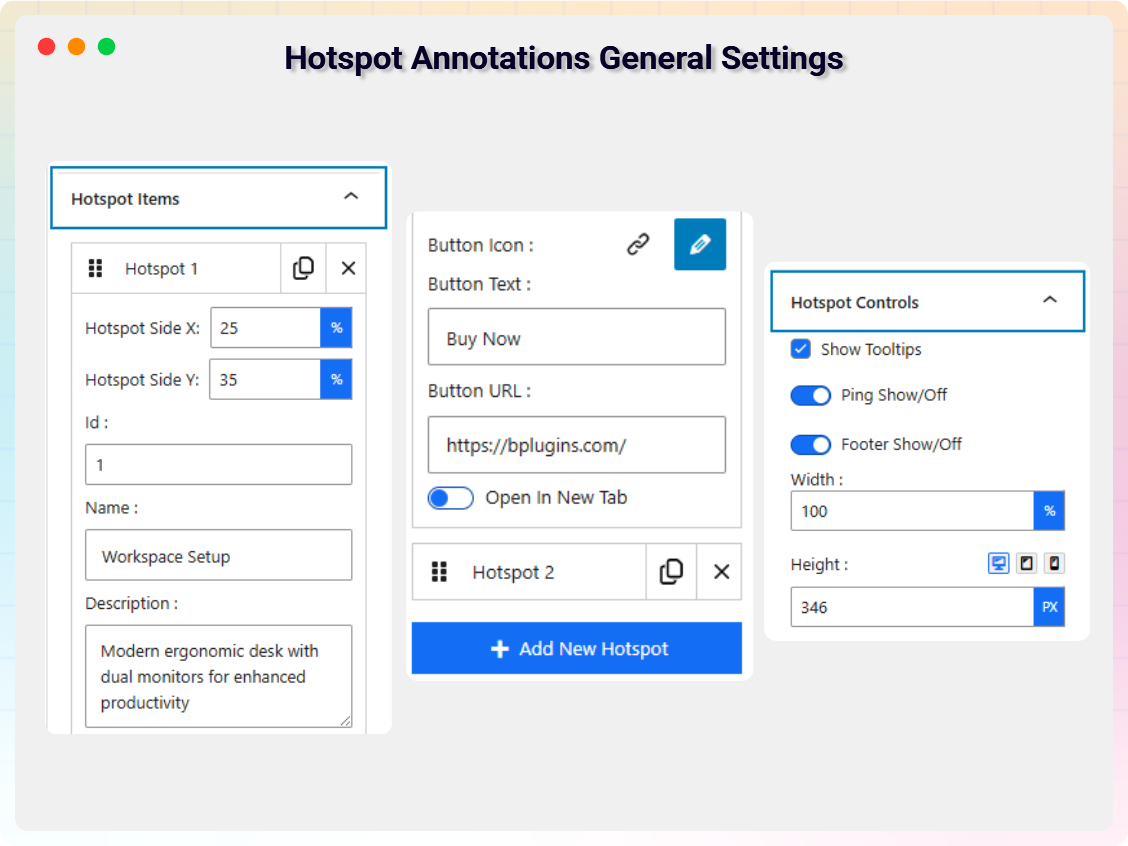1128x846 pixels.
Task: Duplicate Hotspot 1 using the copy icon
Action: 303,268
